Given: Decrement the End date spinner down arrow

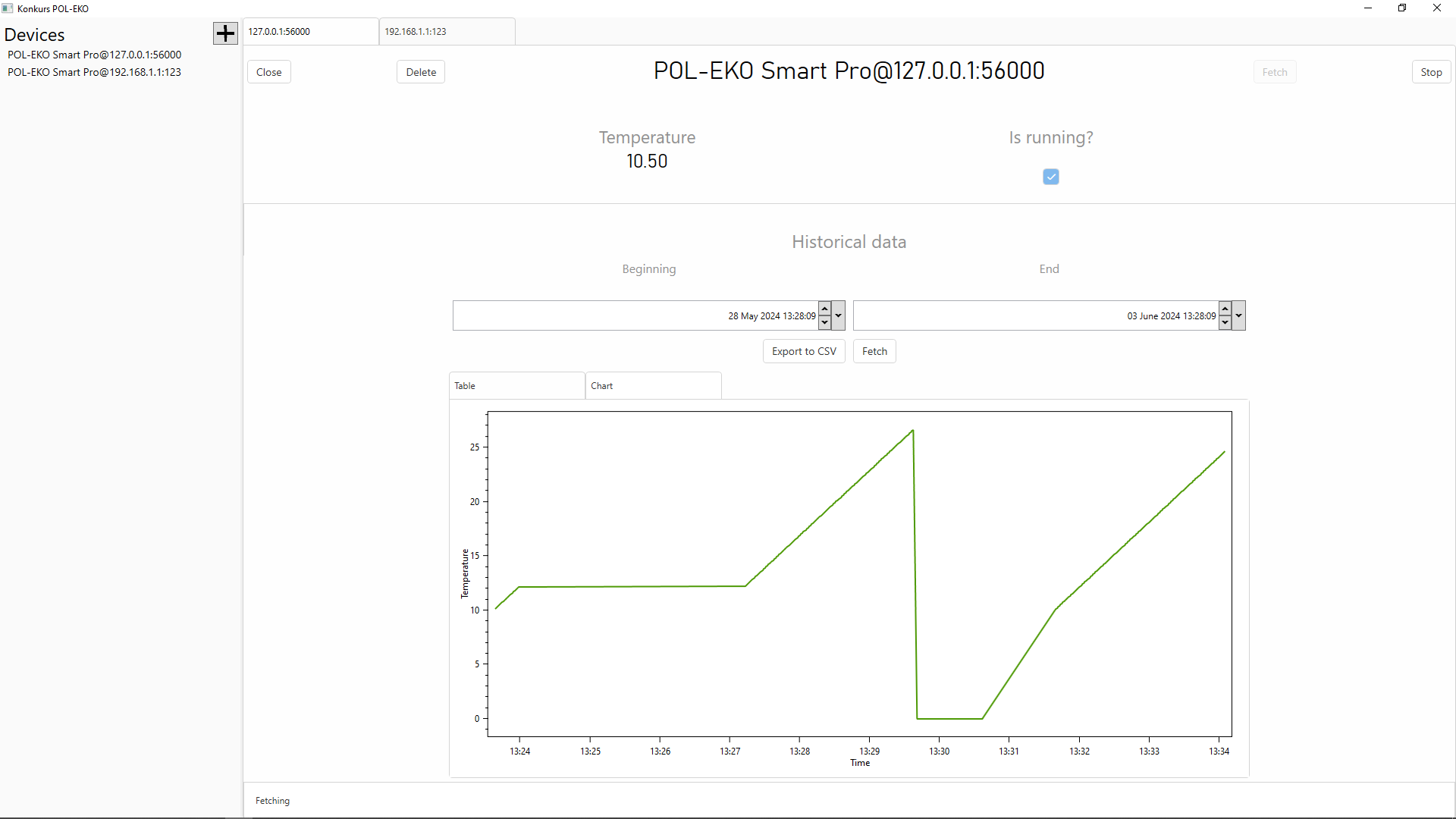Looking at the screenshot, I should 1225,323.
